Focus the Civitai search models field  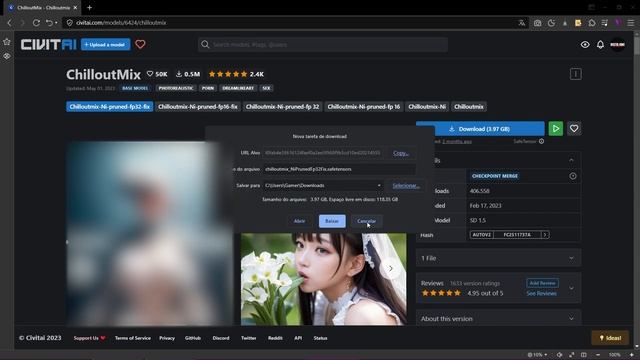[x=323, y=44]
